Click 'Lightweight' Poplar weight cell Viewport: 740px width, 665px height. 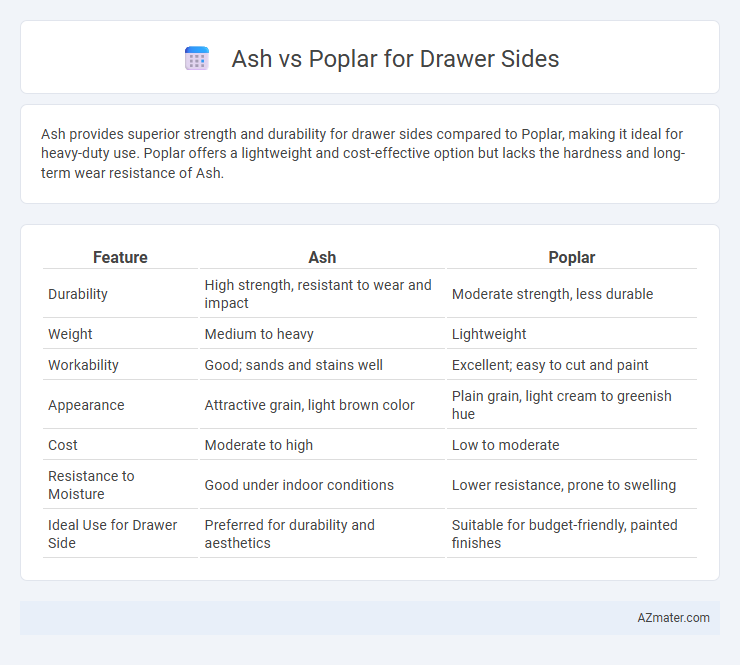[x=488, y=334]
